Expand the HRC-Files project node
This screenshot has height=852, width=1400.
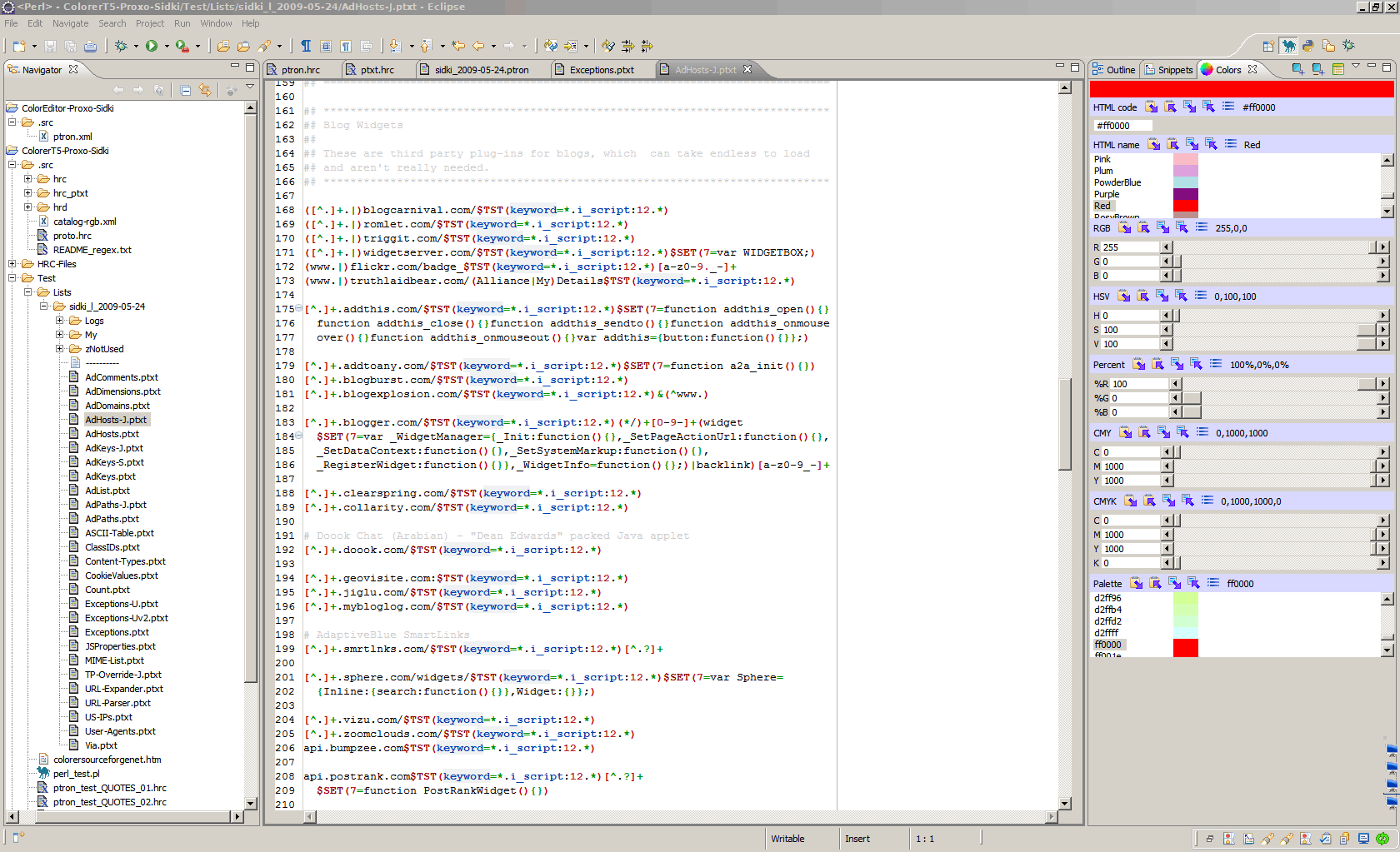(x=12, y=264)
